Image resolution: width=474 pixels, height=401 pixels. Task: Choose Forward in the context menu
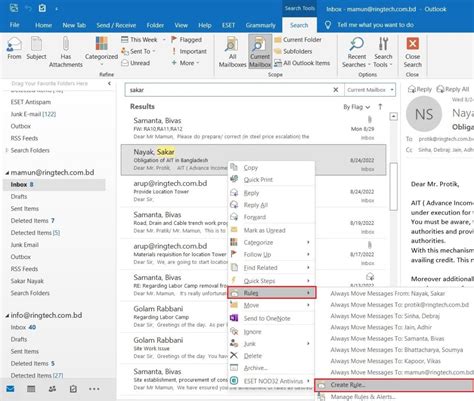pos(271,217)
